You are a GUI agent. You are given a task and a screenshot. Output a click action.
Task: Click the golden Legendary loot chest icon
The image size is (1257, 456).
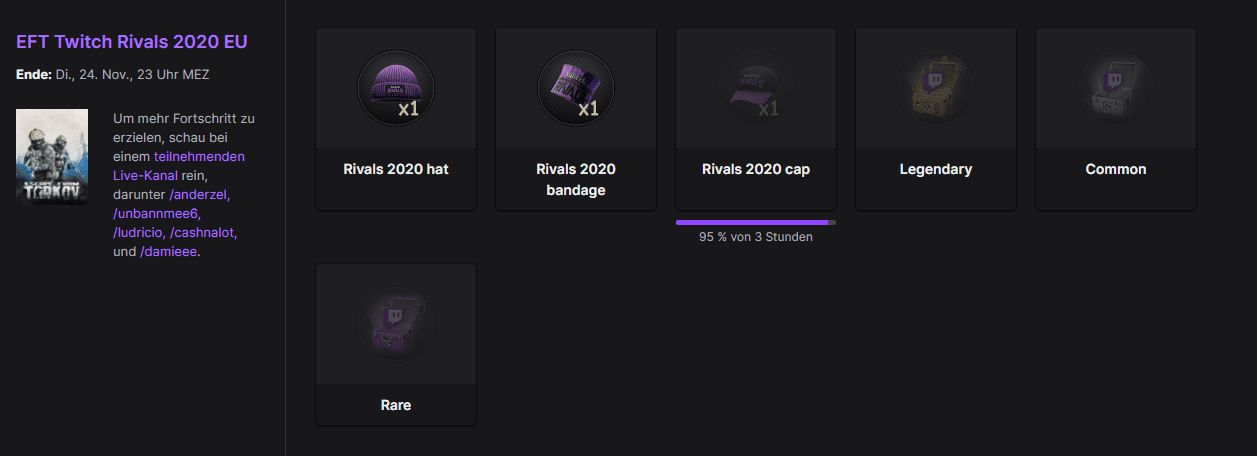click(936, 88)
